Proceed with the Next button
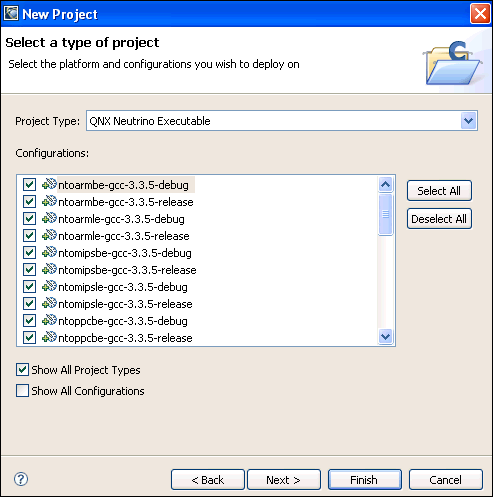This screenshot has height=497, width=493. coord(284,480)
